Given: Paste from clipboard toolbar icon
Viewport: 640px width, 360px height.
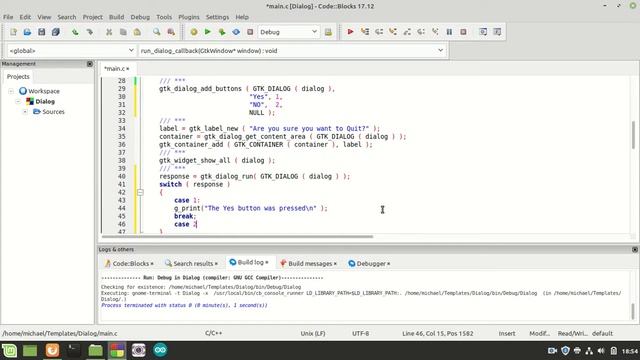Looking at the screenshot, I should click(x=137, y=32).
